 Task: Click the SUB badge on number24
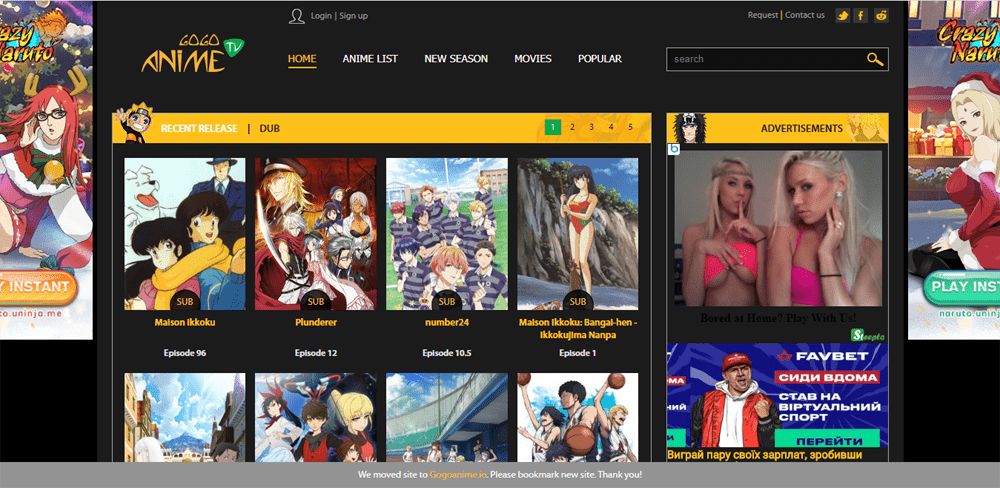pos(447,301)
